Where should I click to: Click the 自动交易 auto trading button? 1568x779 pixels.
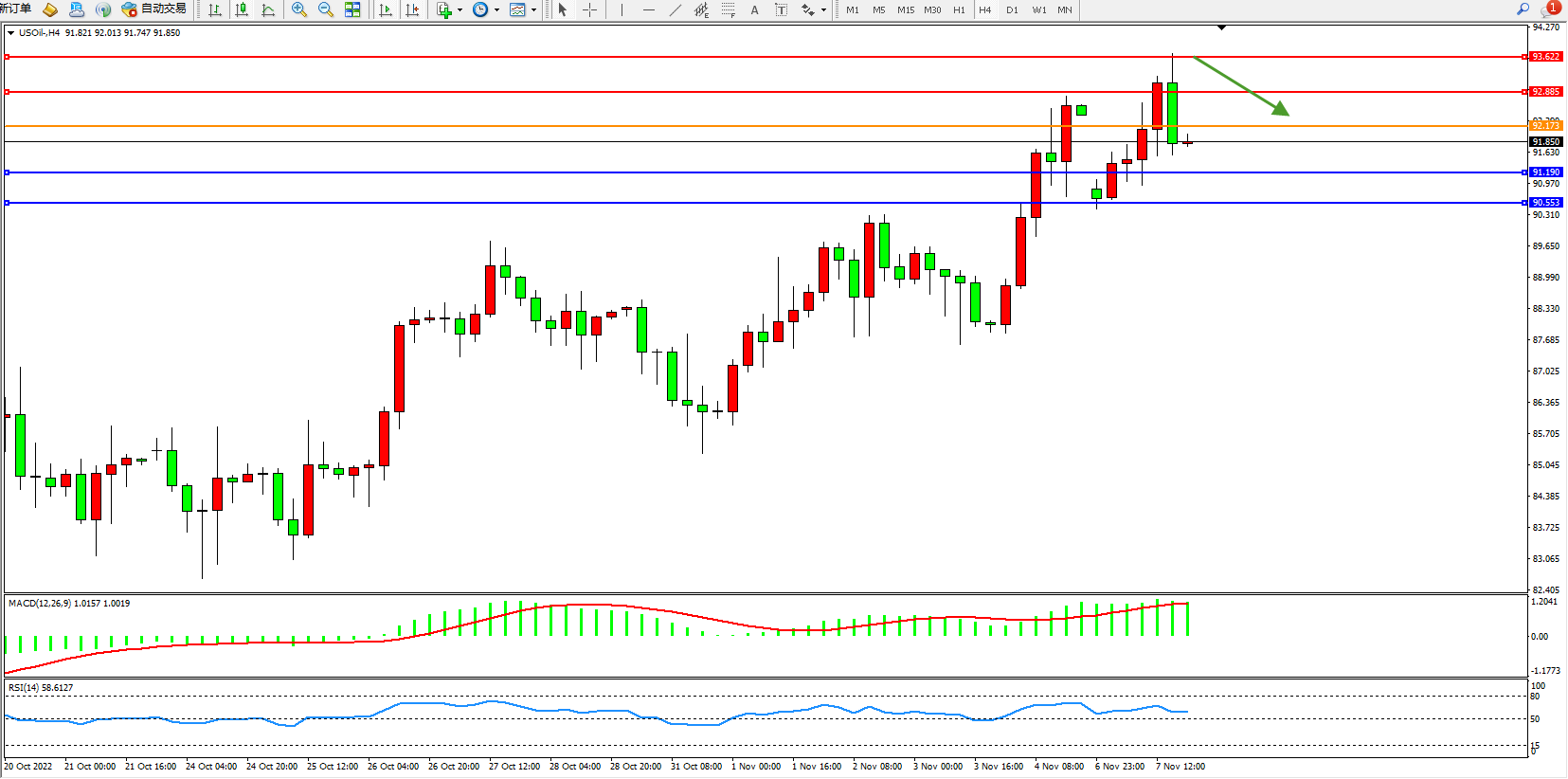(x=154, y=9)
